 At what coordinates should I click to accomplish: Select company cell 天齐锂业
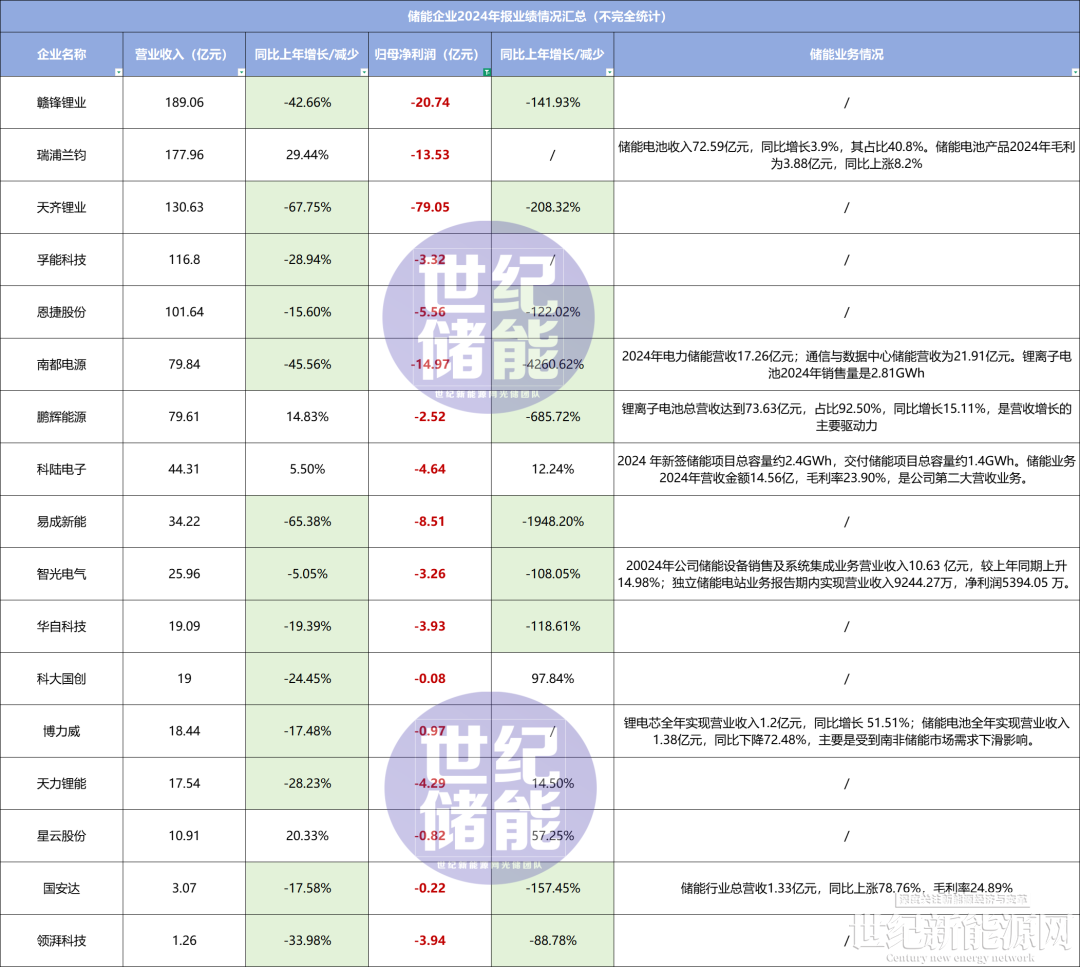click(x=61, y=207)
